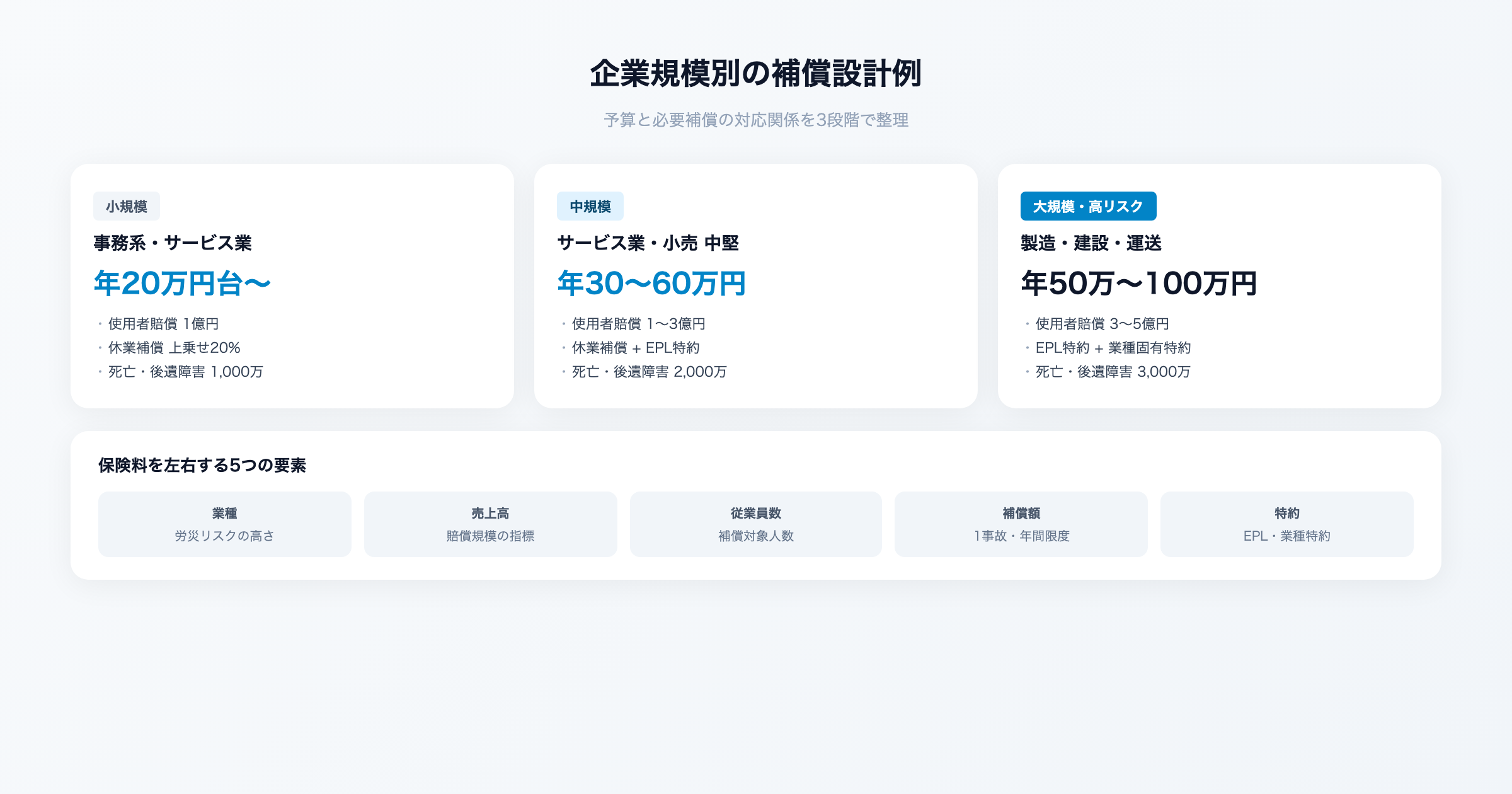Click the item 休業補償 + EPL特約

click(636, 348)
